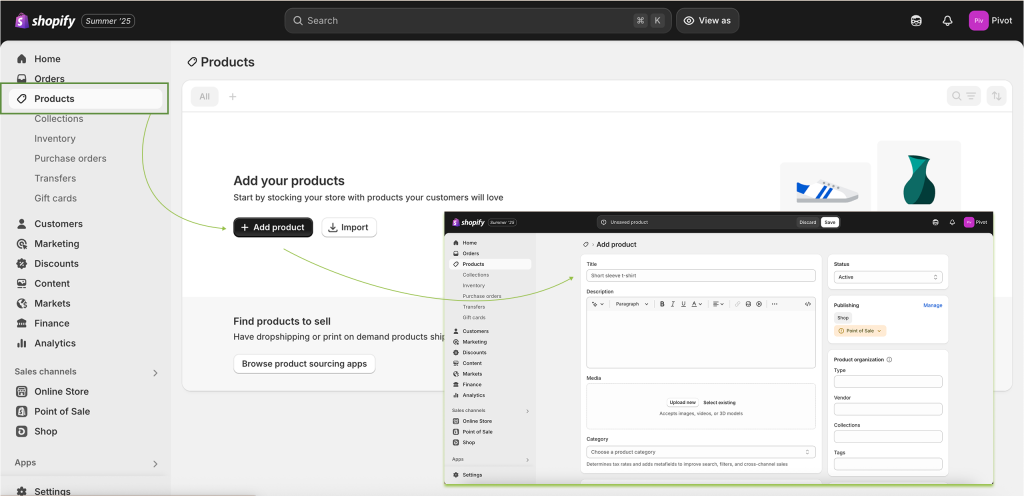The image size is (1024, 496).
Task: Click Save in the Add product window
Action: (829, 223)
